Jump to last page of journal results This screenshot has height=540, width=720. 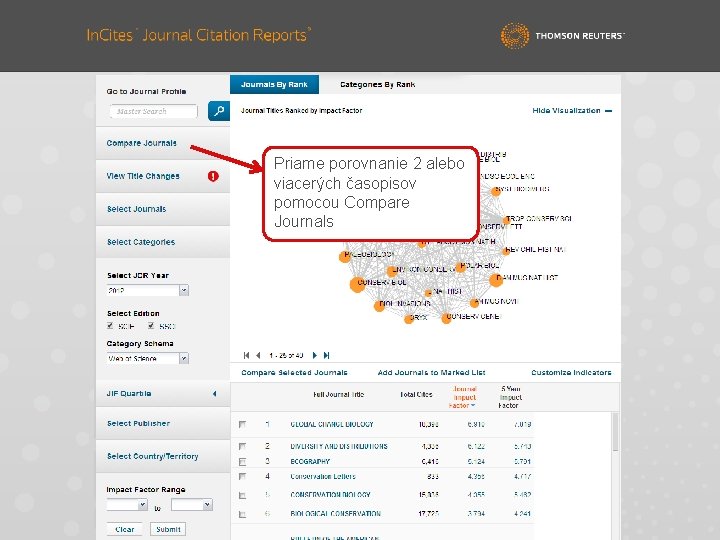[326, 355]
